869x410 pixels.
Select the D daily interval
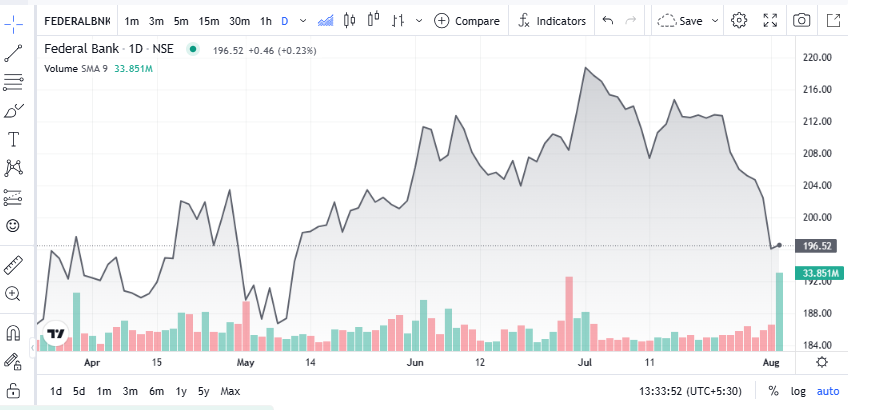pyautogui.click(x=285, y=21)
